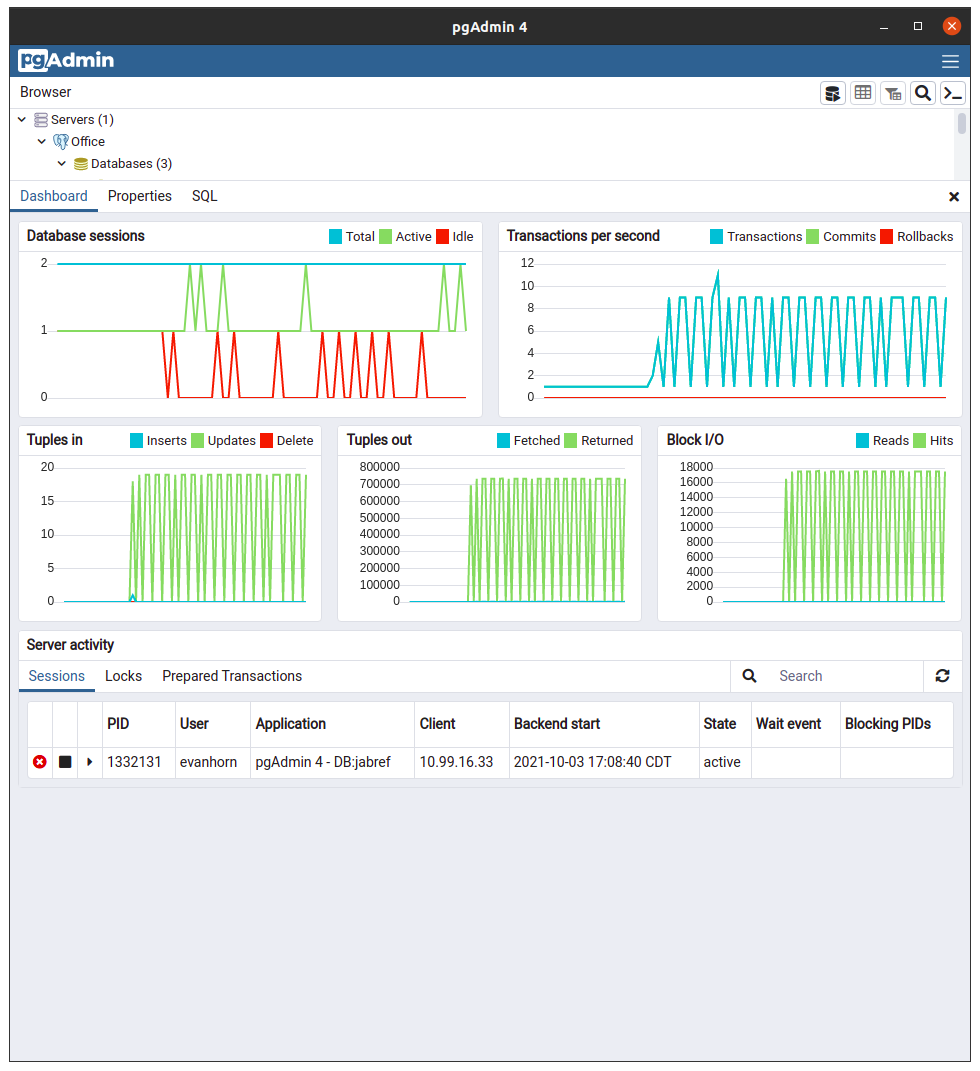Open the pgAdmin hamburger menu
The width and height of the screenshot is (980, 1071).
[949, 61]
